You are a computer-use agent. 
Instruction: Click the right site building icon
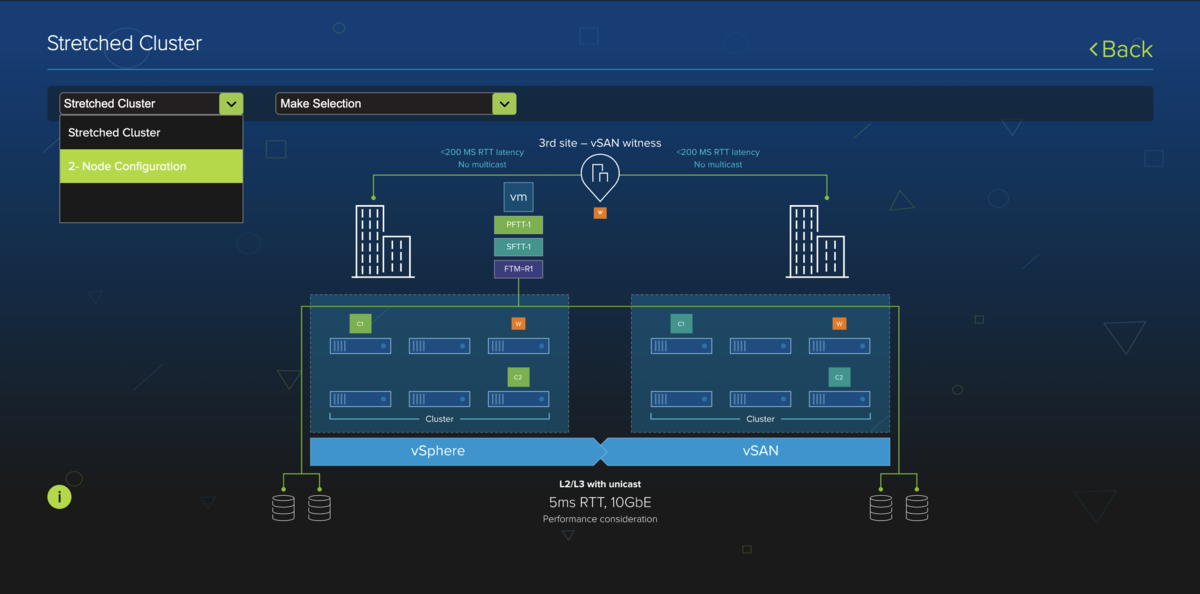pyautogui.click(x=817, y=241)
